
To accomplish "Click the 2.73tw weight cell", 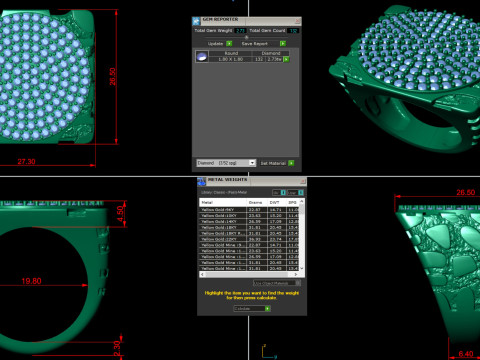I will (274, 59).
